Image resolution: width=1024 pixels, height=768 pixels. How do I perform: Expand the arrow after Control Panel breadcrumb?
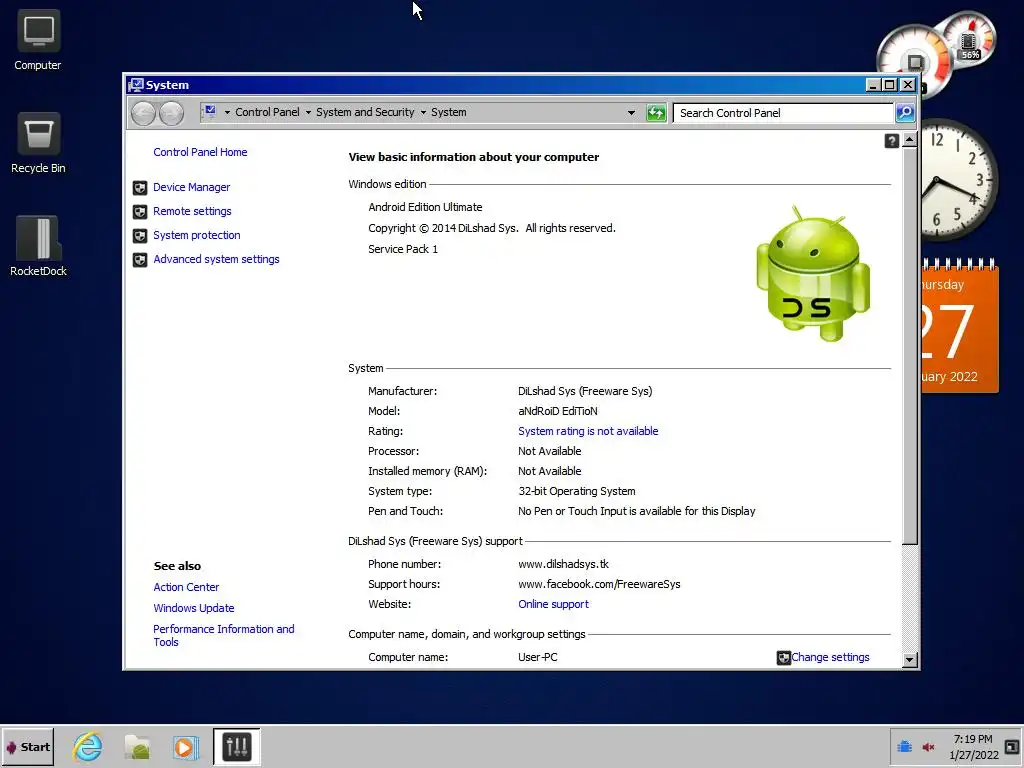pyautogui.click(x=308, y=112)
